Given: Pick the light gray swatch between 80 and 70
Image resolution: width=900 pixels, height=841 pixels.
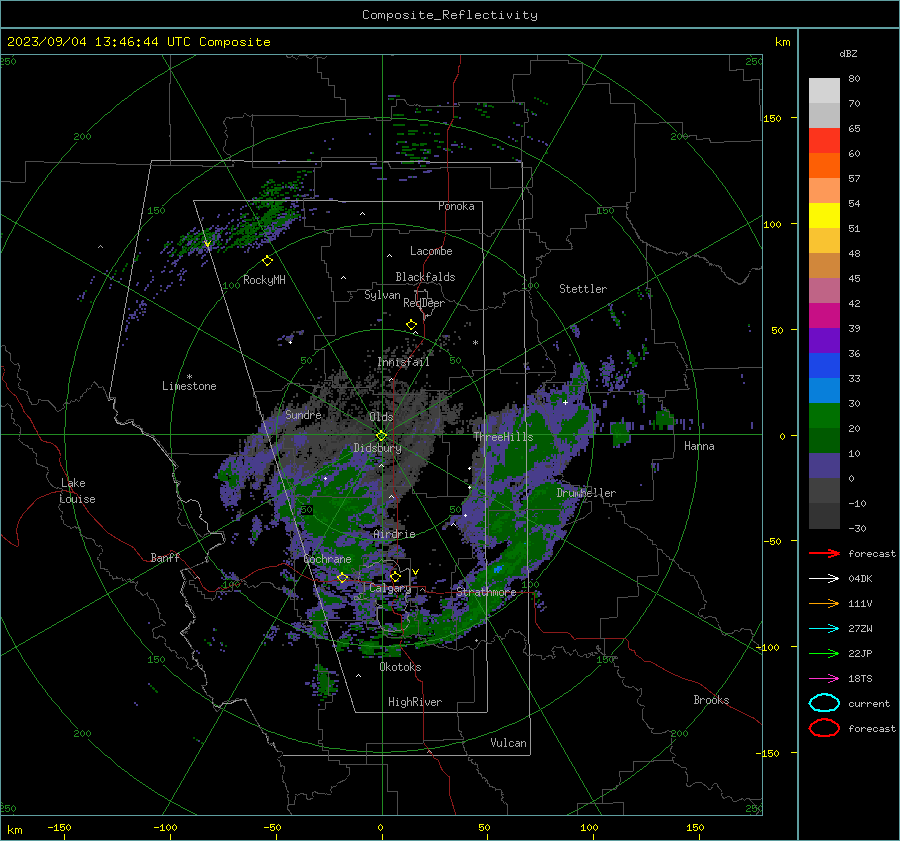Looking at the screenshot, I should click(x=824, y=91).
